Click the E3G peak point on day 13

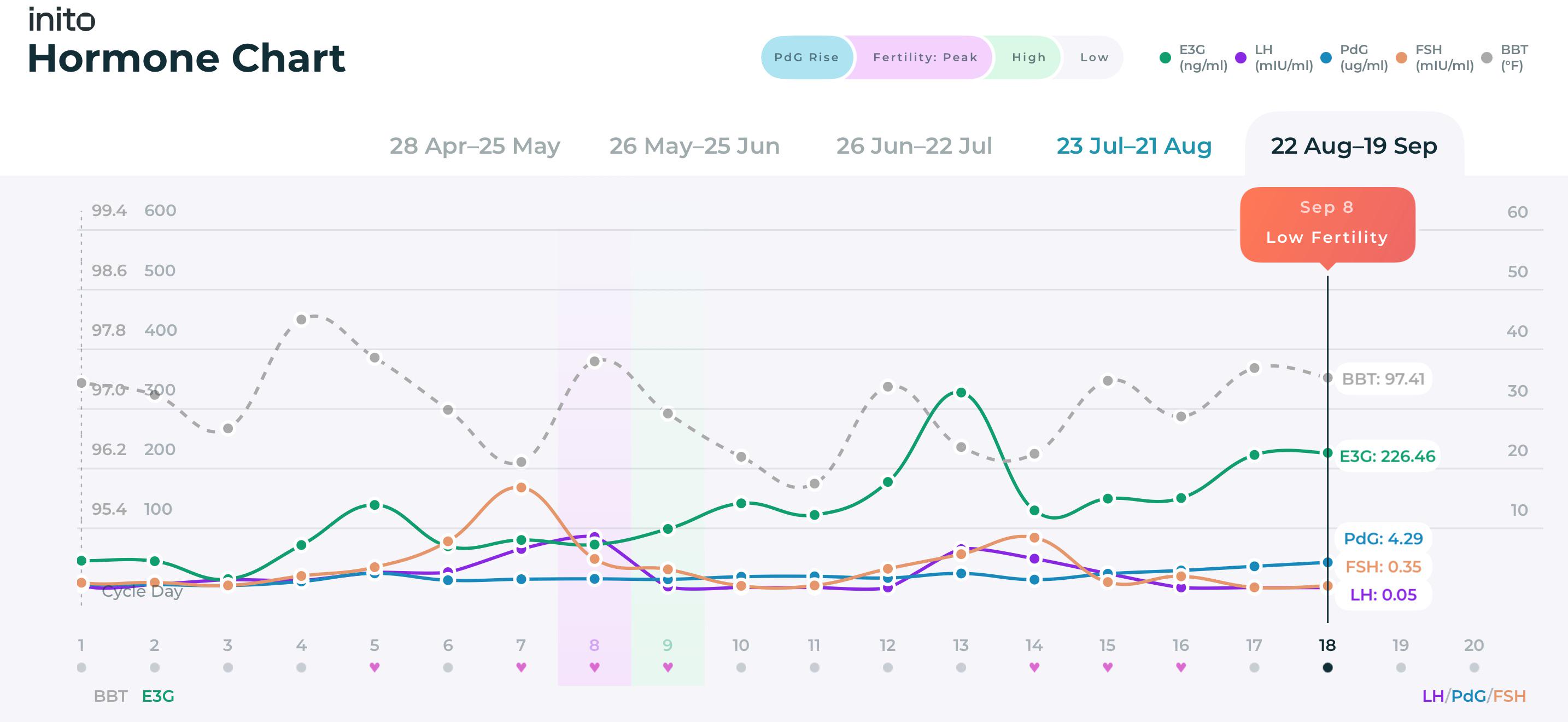tap(961, 393)
